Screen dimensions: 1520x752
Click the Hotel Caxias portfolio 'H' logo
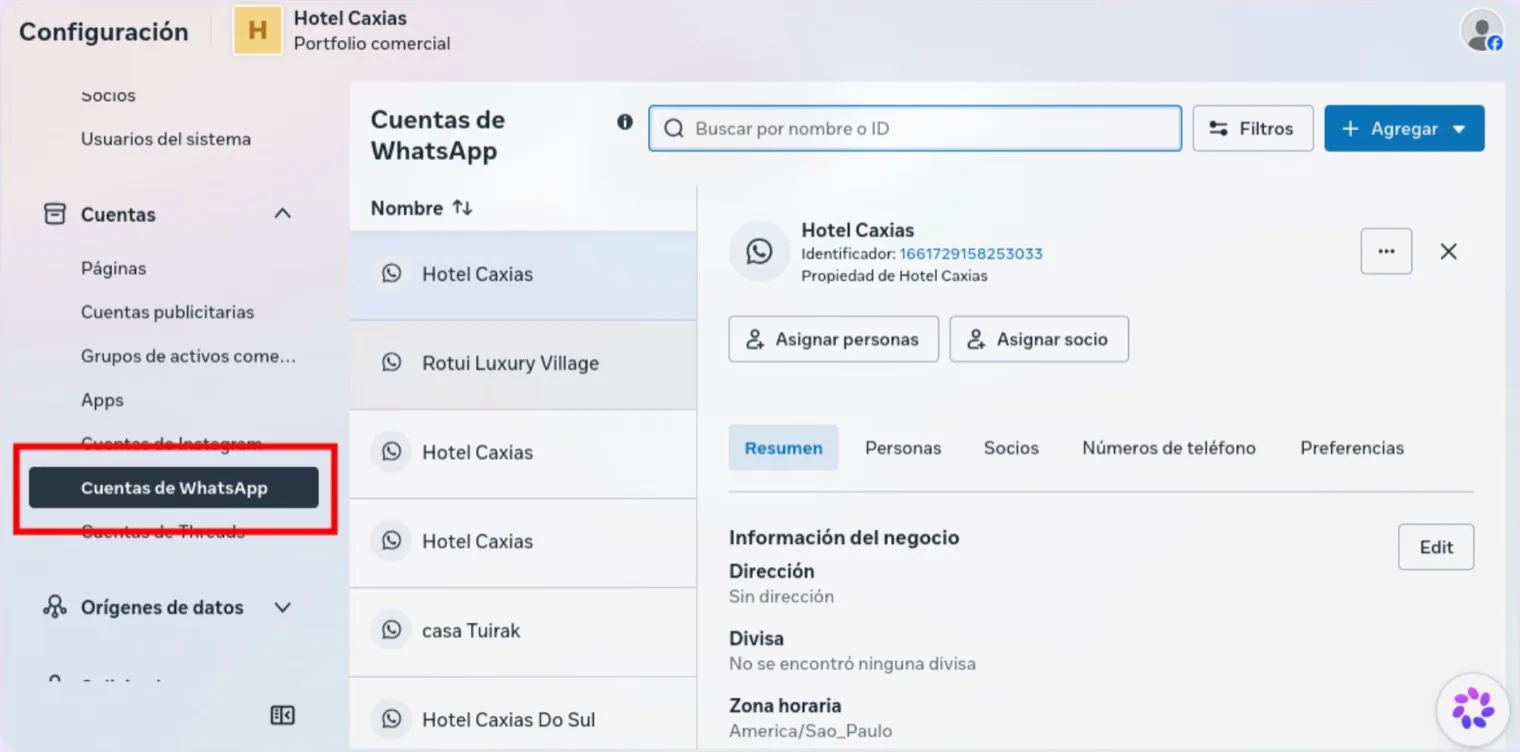click(x=258, y=30)
